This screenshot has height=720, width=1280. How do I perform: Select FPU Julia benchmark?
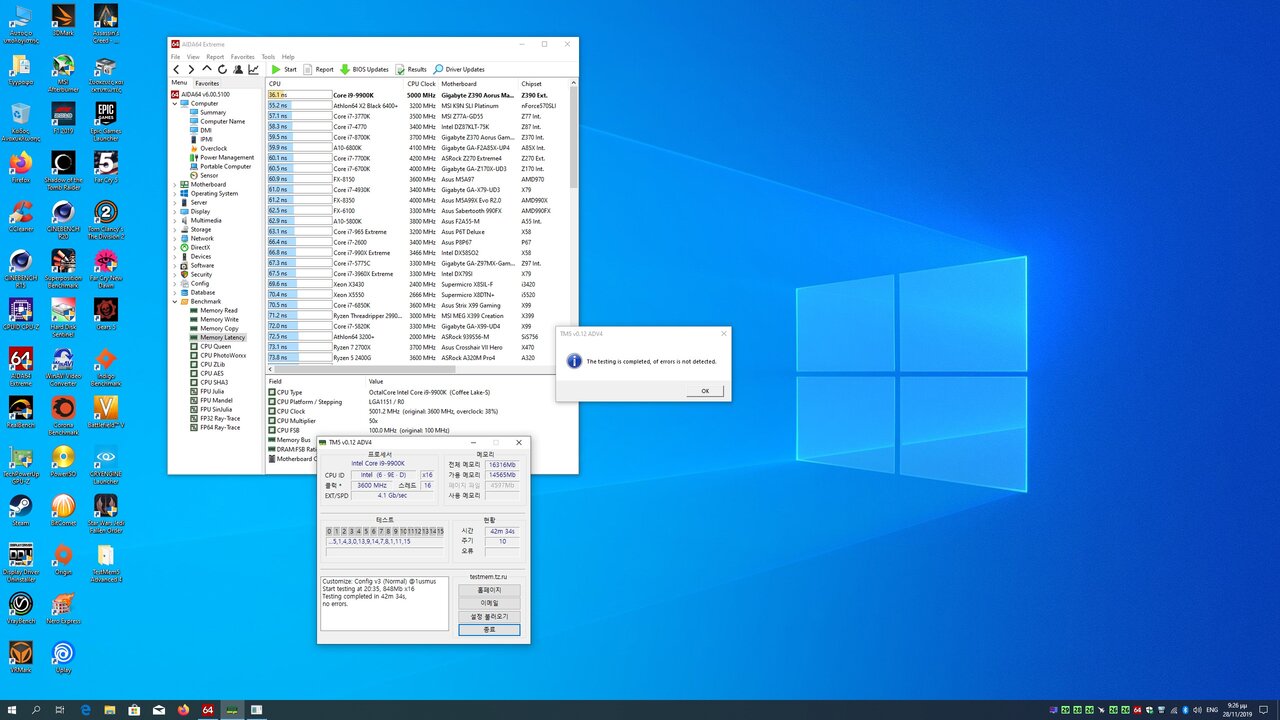[x=206, y=391]
